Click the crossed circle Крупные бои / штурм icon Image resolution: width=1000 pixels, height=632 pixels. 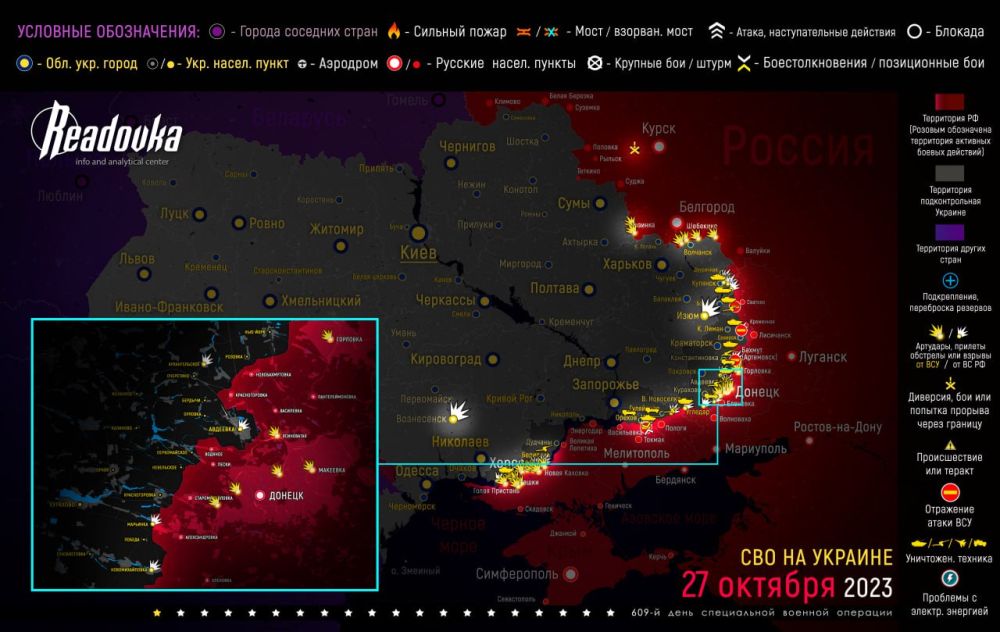click(594, 63)
